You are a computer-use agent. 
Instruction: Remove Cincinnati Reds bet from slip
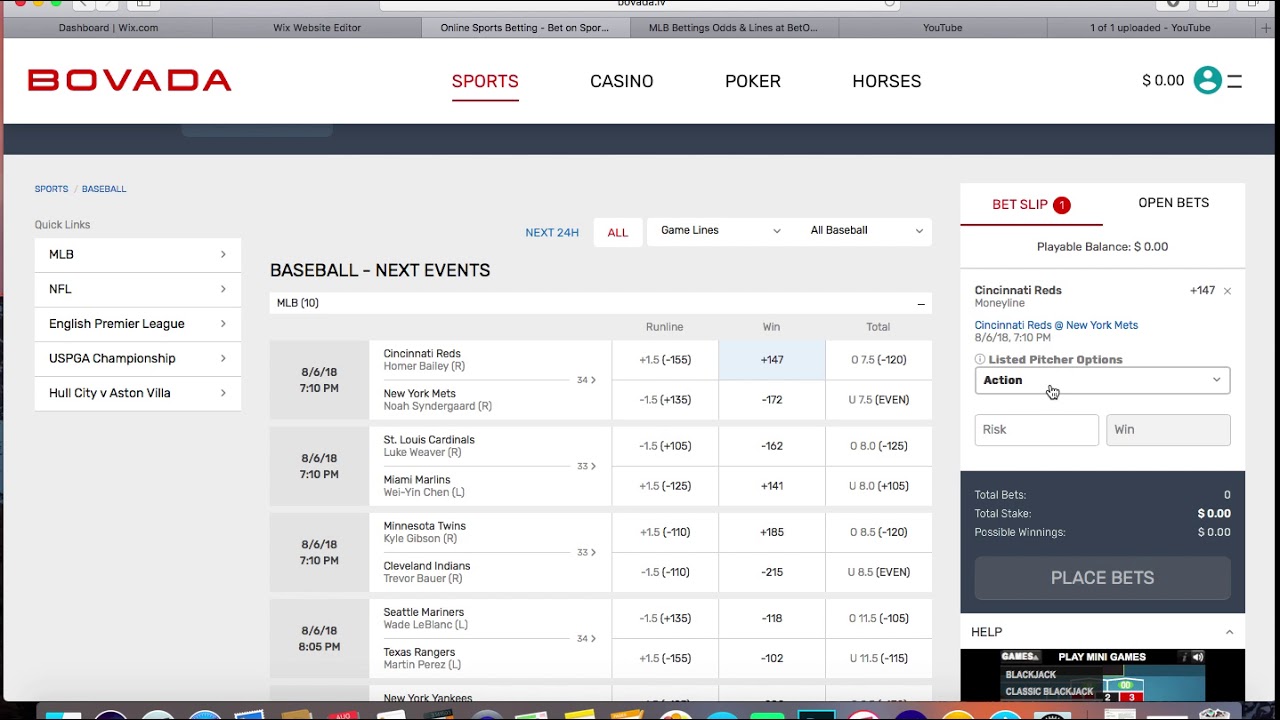click(1227, 291)
